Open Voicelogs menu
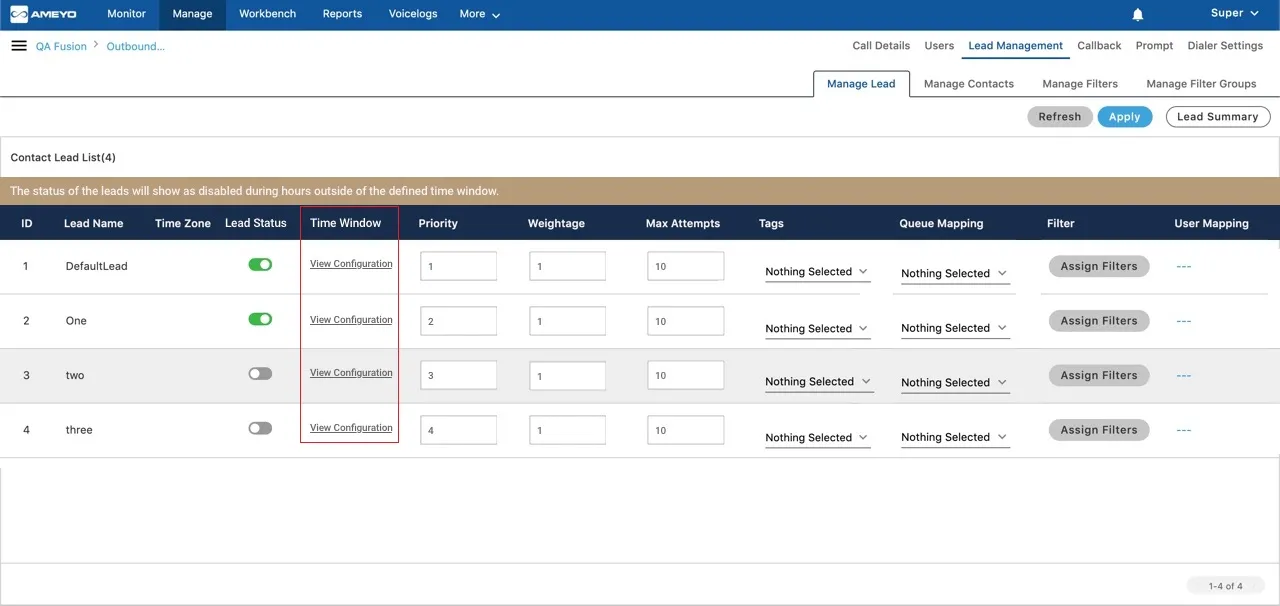Screen dimensions: 1280x606 click(x=412, y=14)
